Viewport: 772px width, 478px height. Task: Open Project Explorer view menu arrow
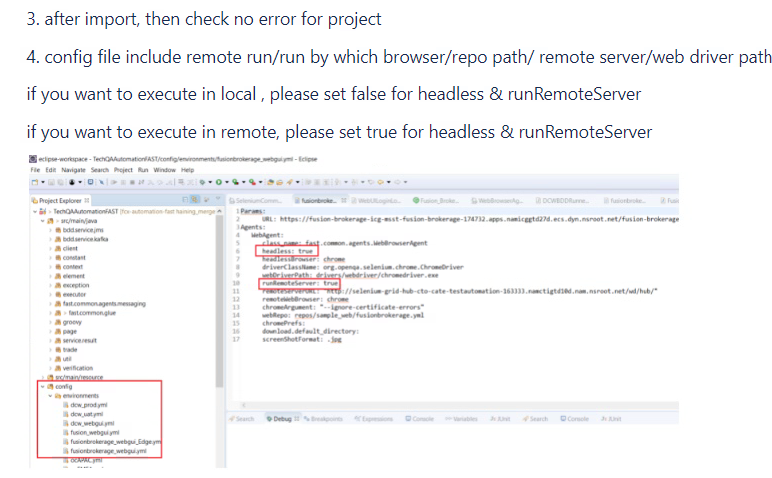[218, 199]
